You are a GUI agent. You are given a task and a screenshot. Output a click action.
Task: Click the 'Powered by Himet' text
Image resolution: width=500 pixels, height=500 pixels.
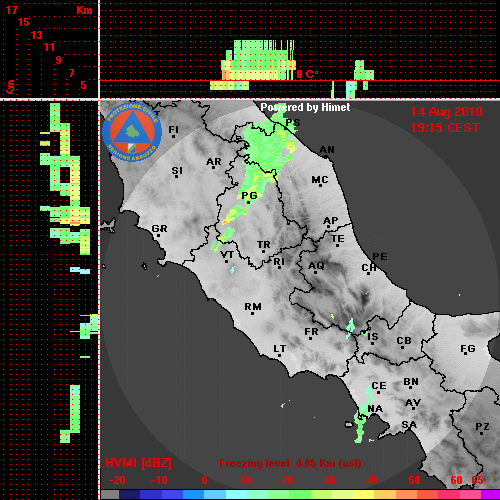[305, 107]
